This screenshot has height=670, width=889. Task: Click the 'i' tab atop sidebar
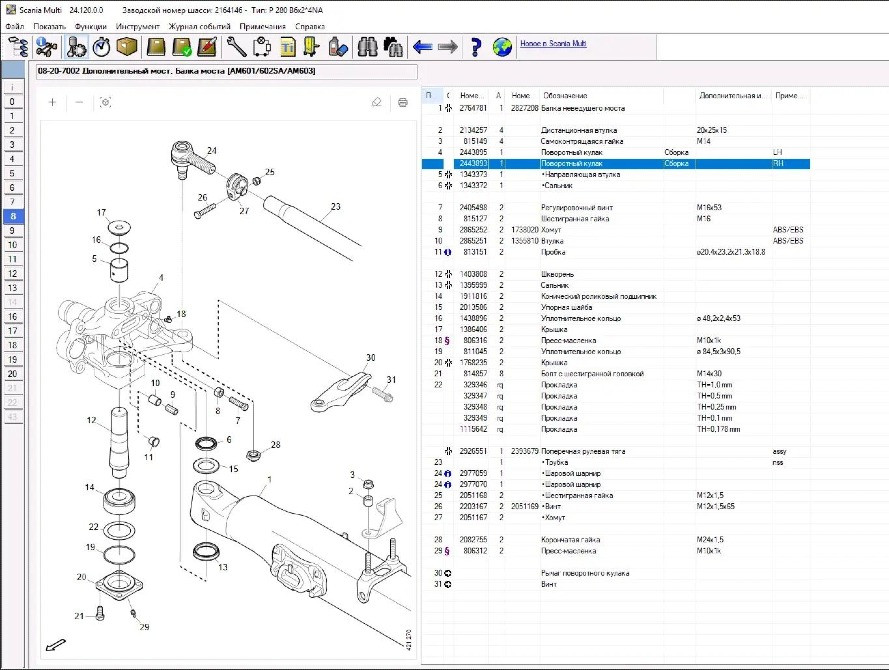point(12,87)
